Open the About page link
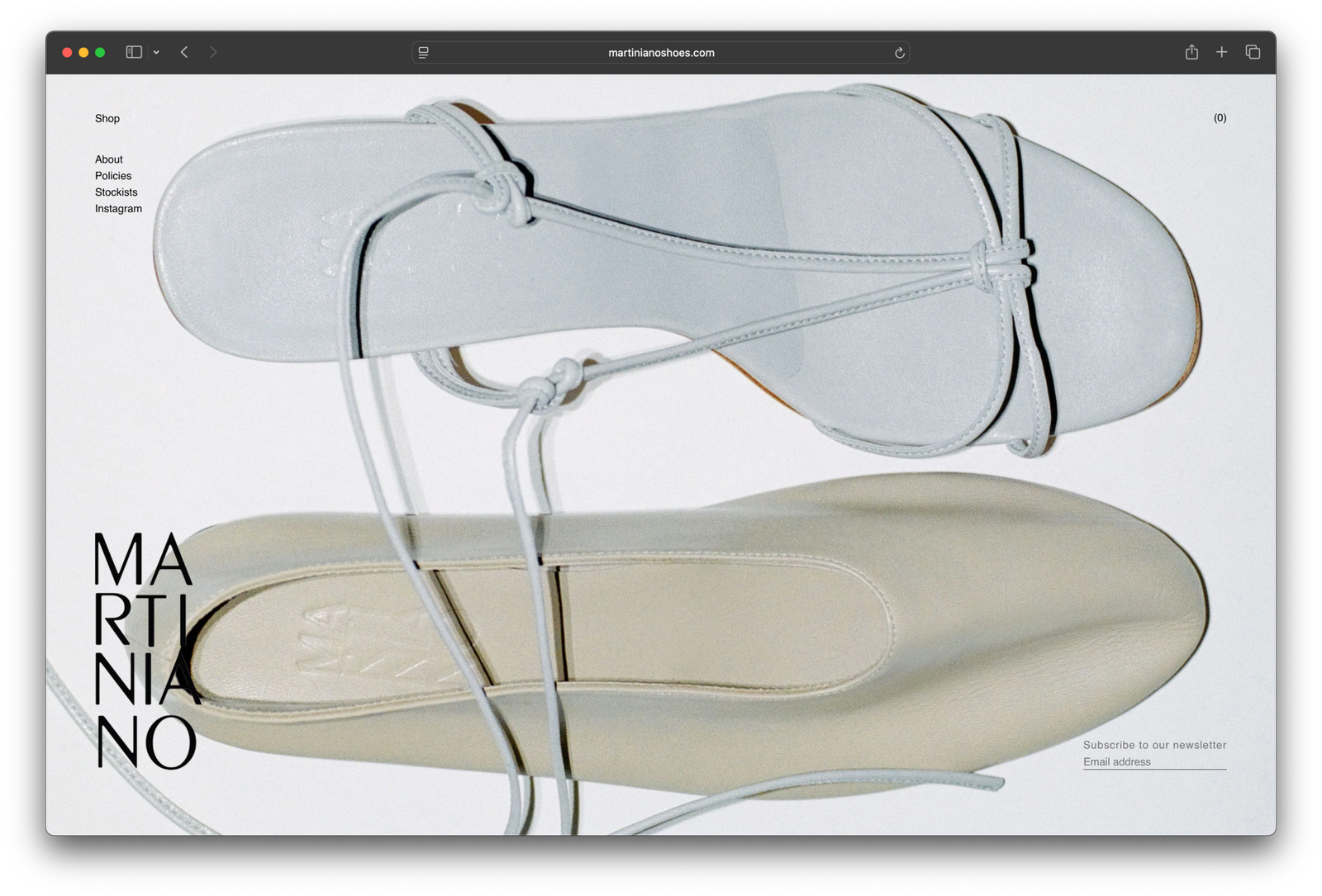1322x896 pixels. [x=109, y=159]
